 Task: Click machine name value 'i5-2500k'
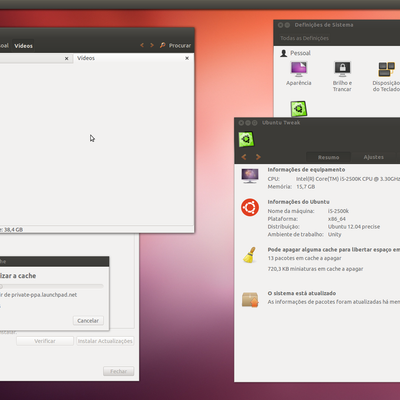pyautogui.click(x=338, y=211)
